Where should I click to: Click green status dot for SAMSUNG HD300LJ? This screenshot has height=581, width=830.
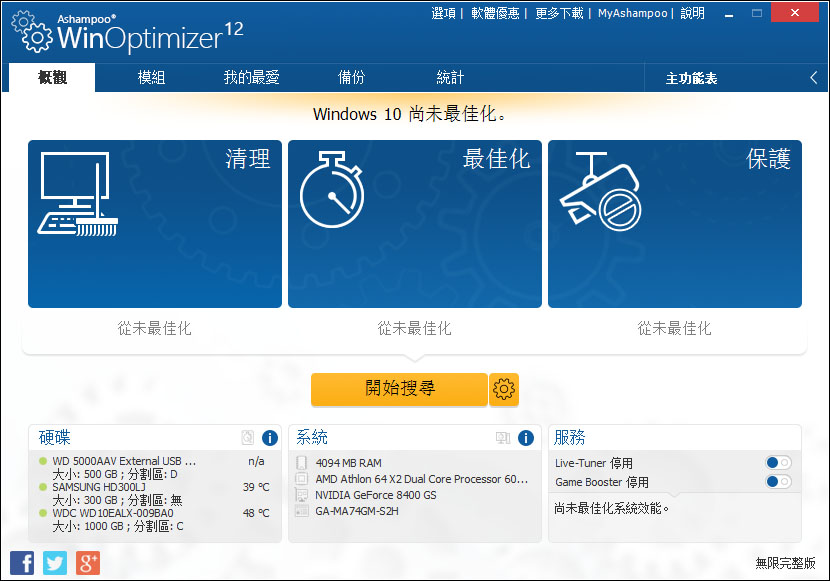pyautogui.click(x=43, y=487)
